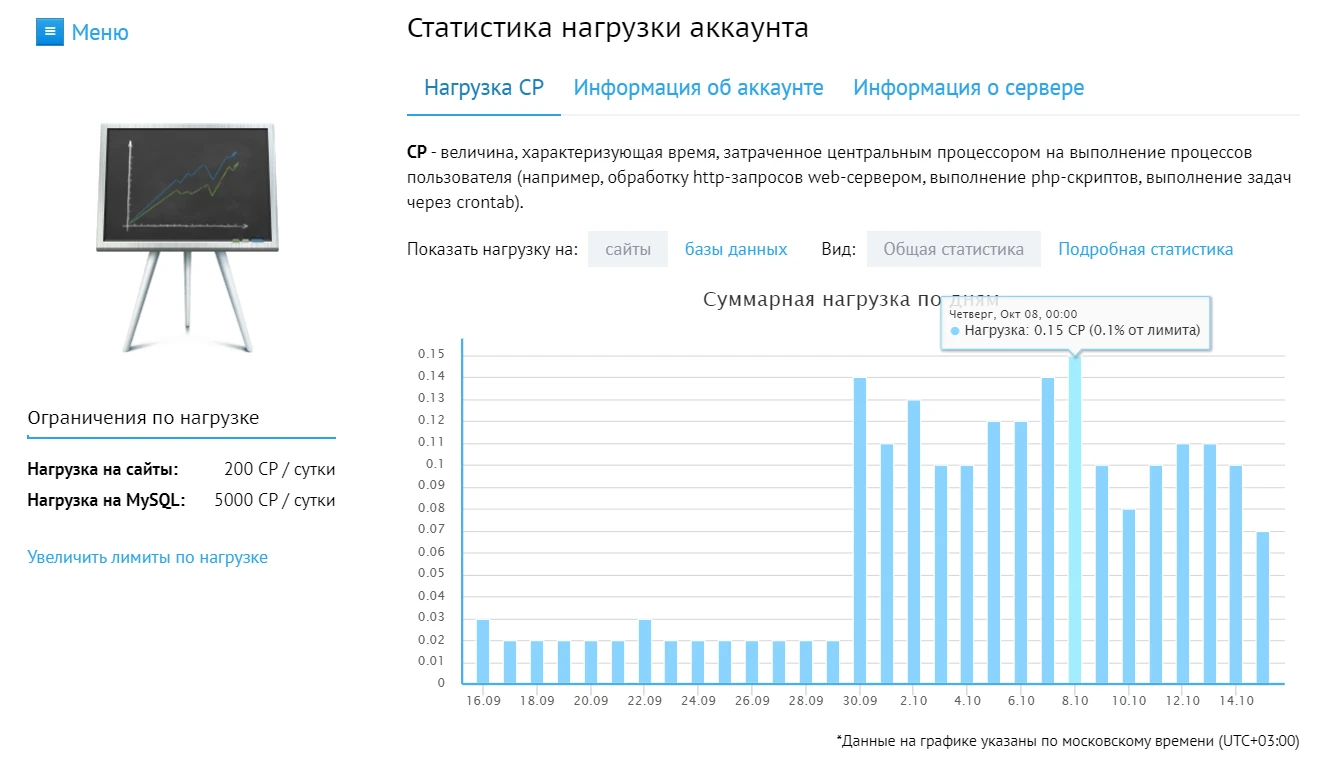Select Общая статистика view
Viewport: 1319px width, 757px height.
(953, 249)
